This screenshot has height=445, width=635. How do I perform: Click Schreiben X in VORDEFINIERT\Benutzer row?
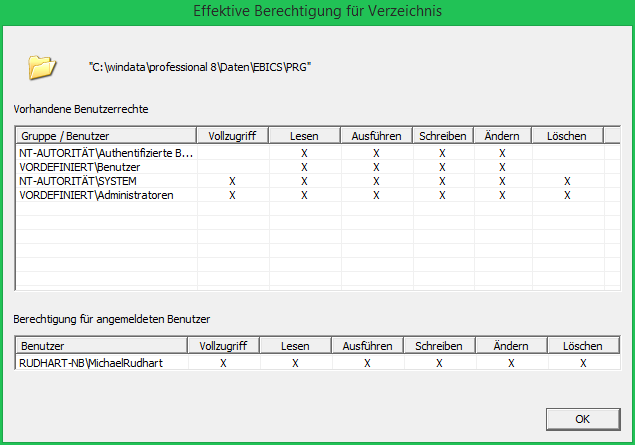click(442, 167)
